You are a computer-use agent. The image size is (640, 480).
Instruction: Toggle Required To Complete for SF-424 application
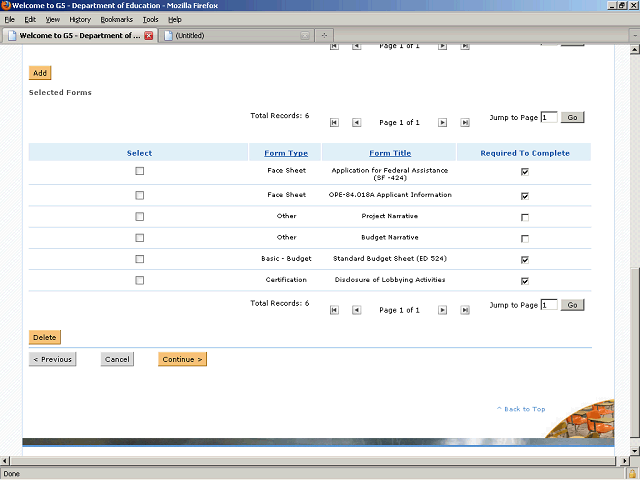(525, 172)
